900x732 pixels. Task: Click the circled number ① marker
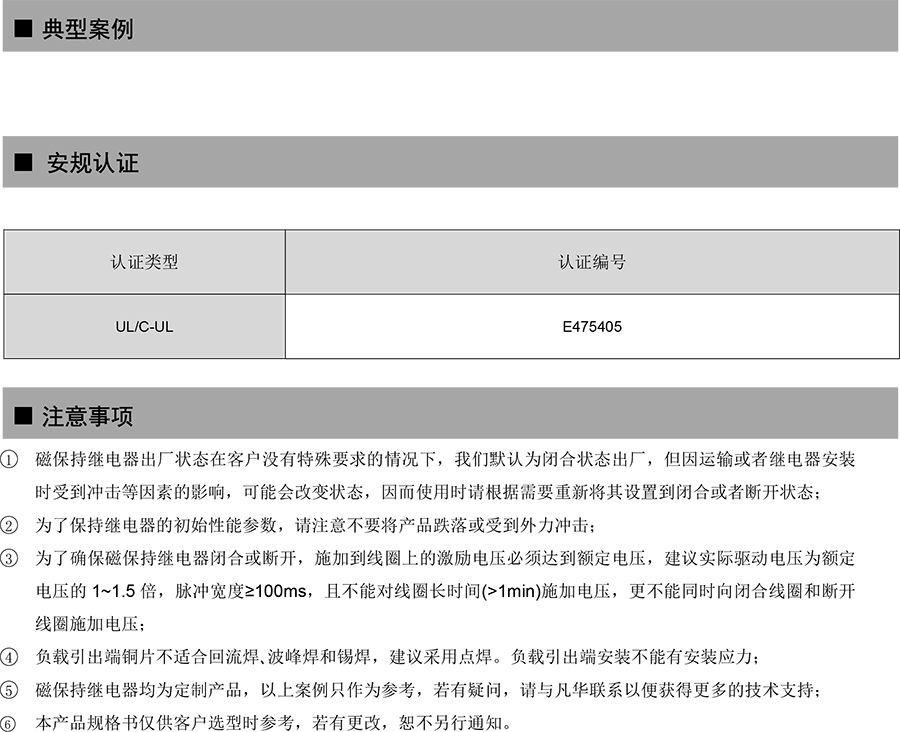click(x=10, y=460)
